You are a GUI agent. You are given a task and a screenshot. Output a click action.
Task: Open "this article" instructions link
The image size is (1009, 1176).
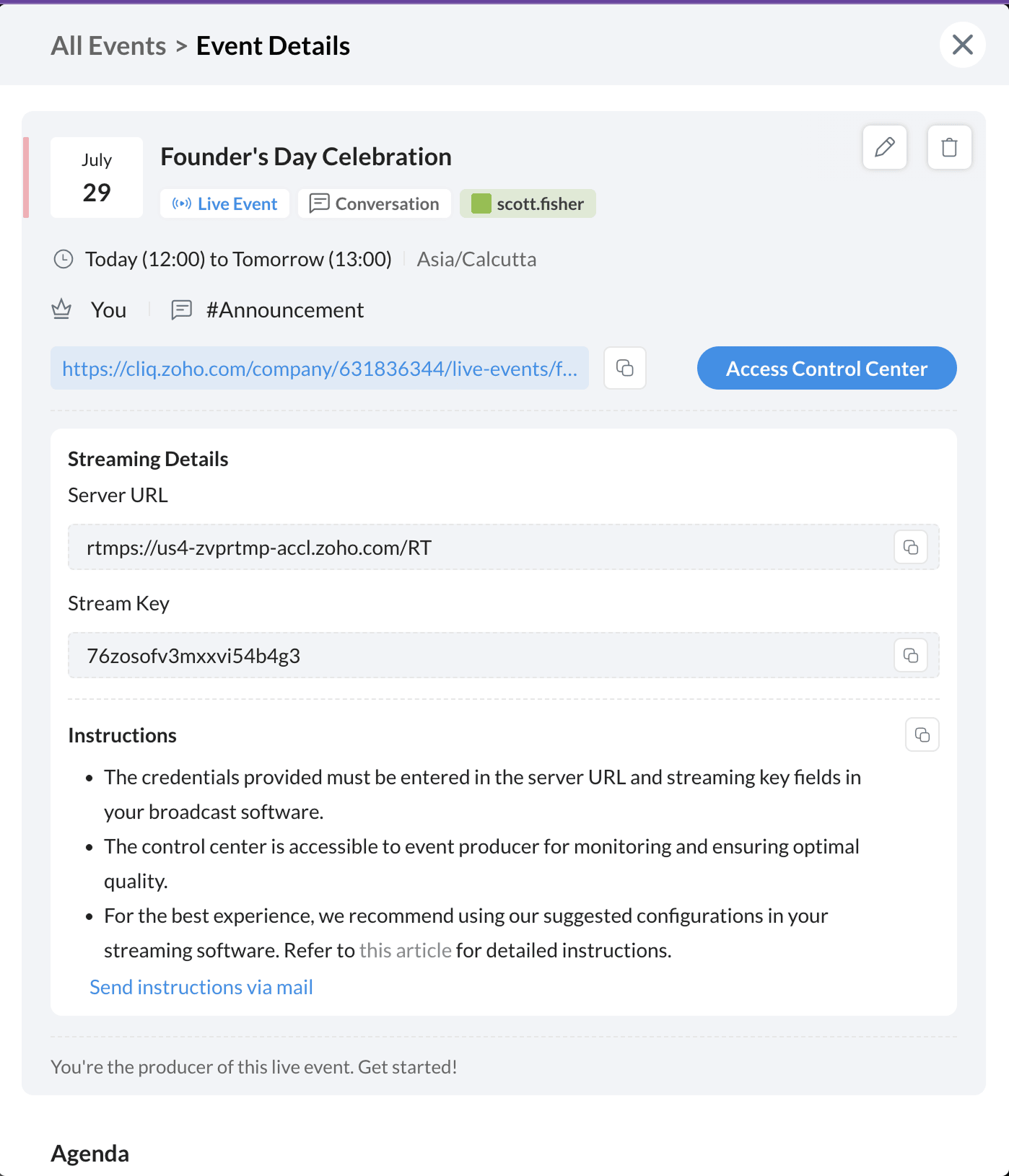[x=405, y=950]
